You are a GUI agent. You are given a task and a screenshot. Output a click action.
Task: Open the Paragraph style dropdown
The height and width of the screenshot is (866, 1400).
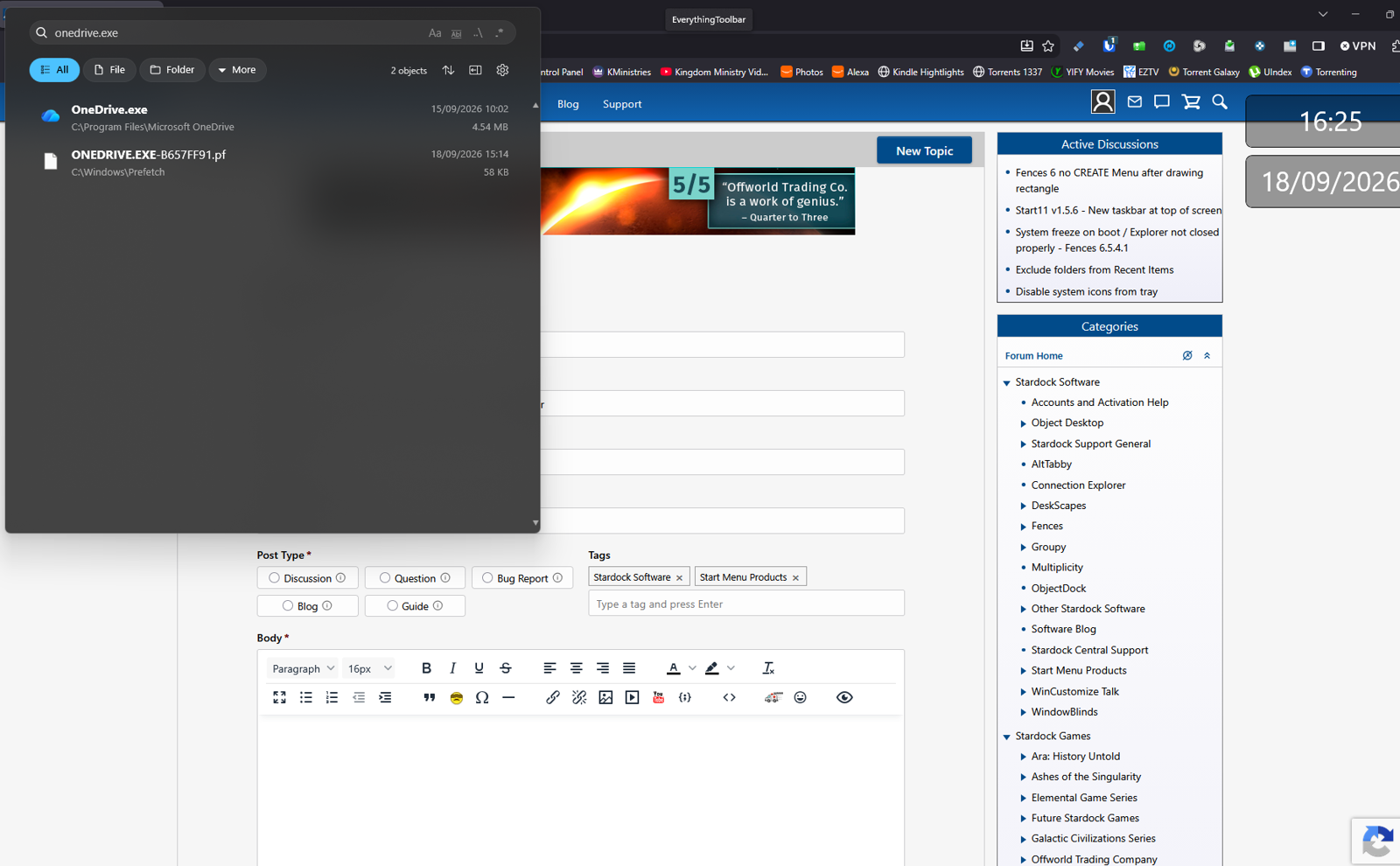(x=303, y=668)
